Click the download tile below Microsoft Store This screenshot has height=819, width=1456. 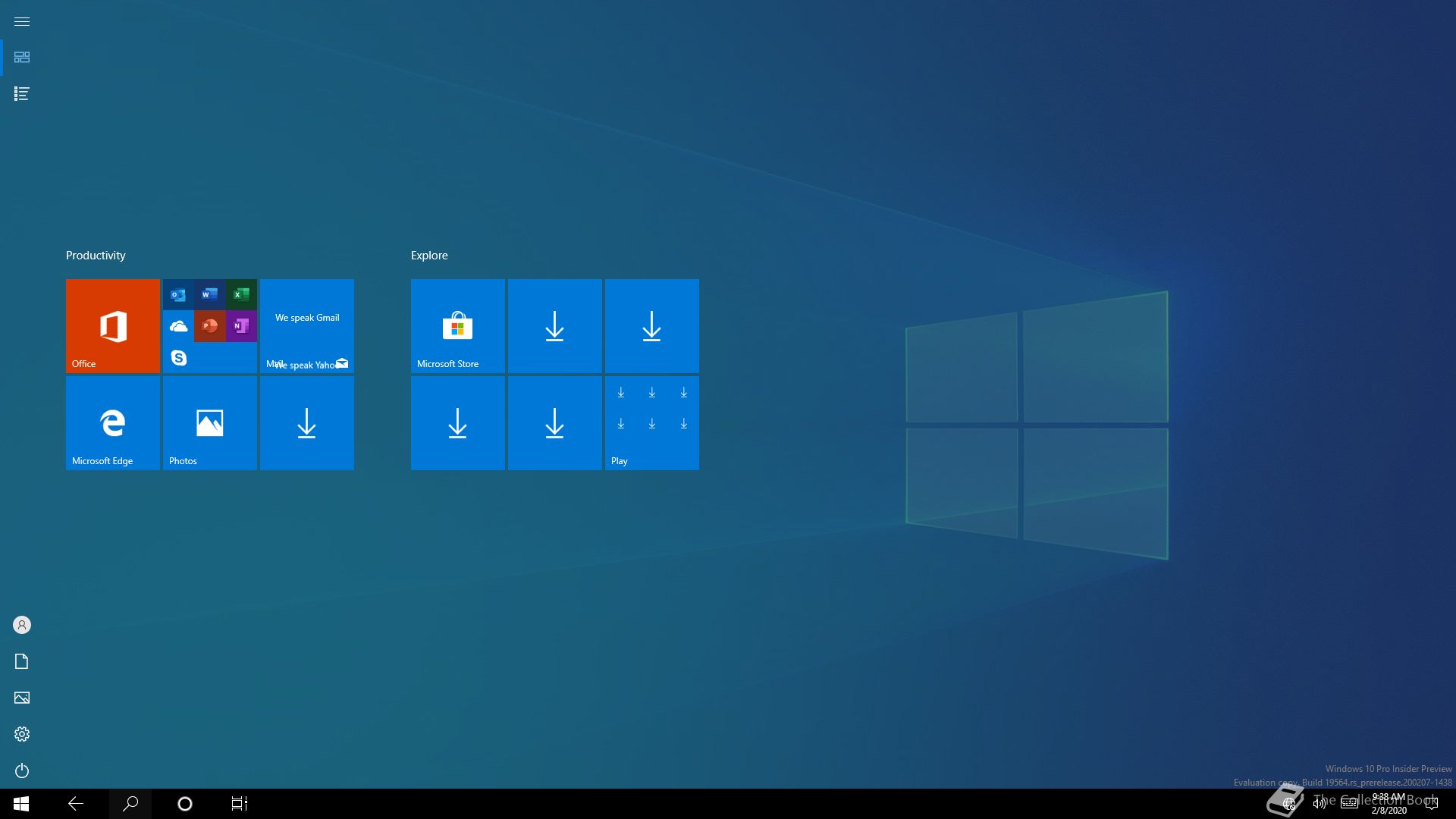coord(458,423)
